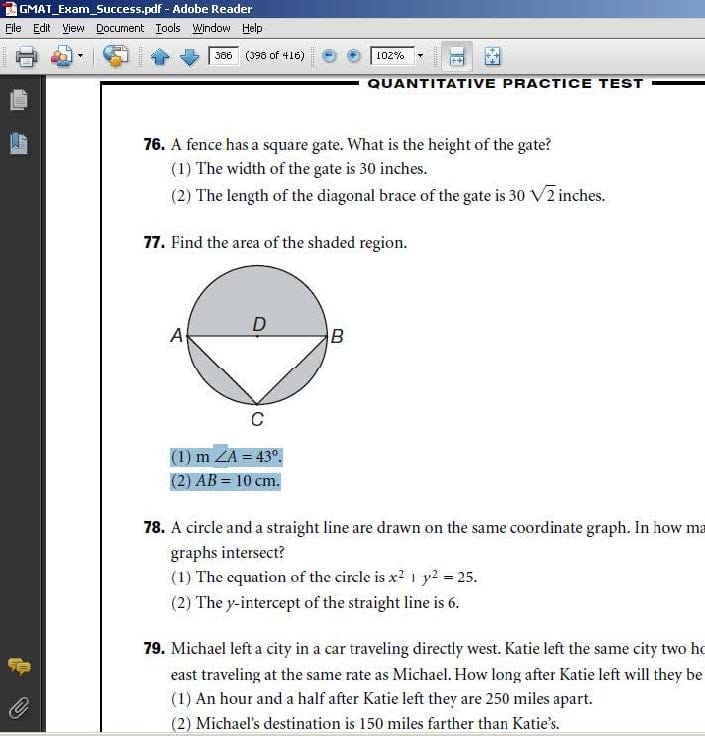Click the zoom in plus button
705x736 pixels.
pyautogui.click(x=353, y=56)
